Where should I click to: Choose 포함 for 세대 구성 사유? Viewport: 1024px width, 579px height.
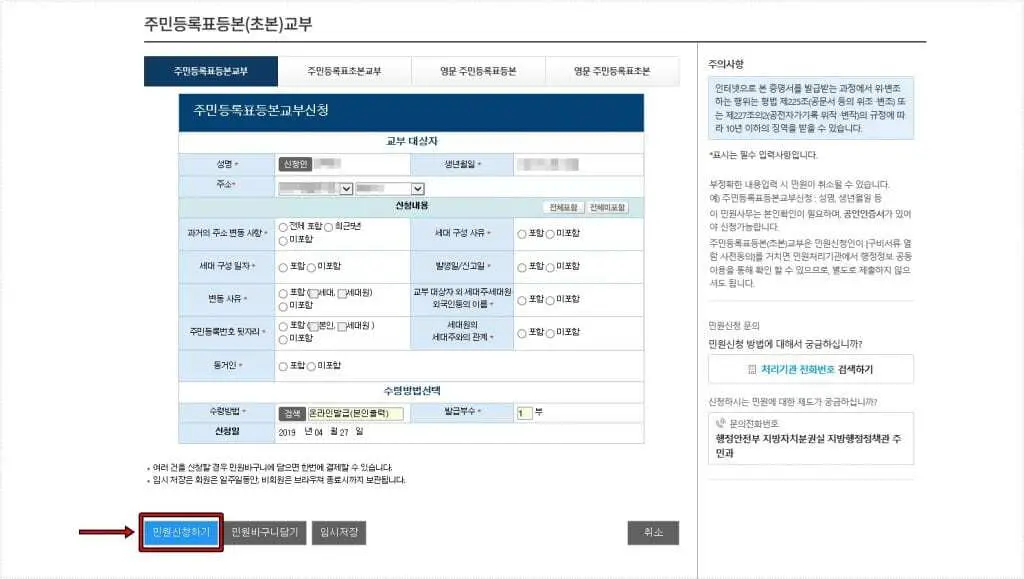tap(522, 234)
